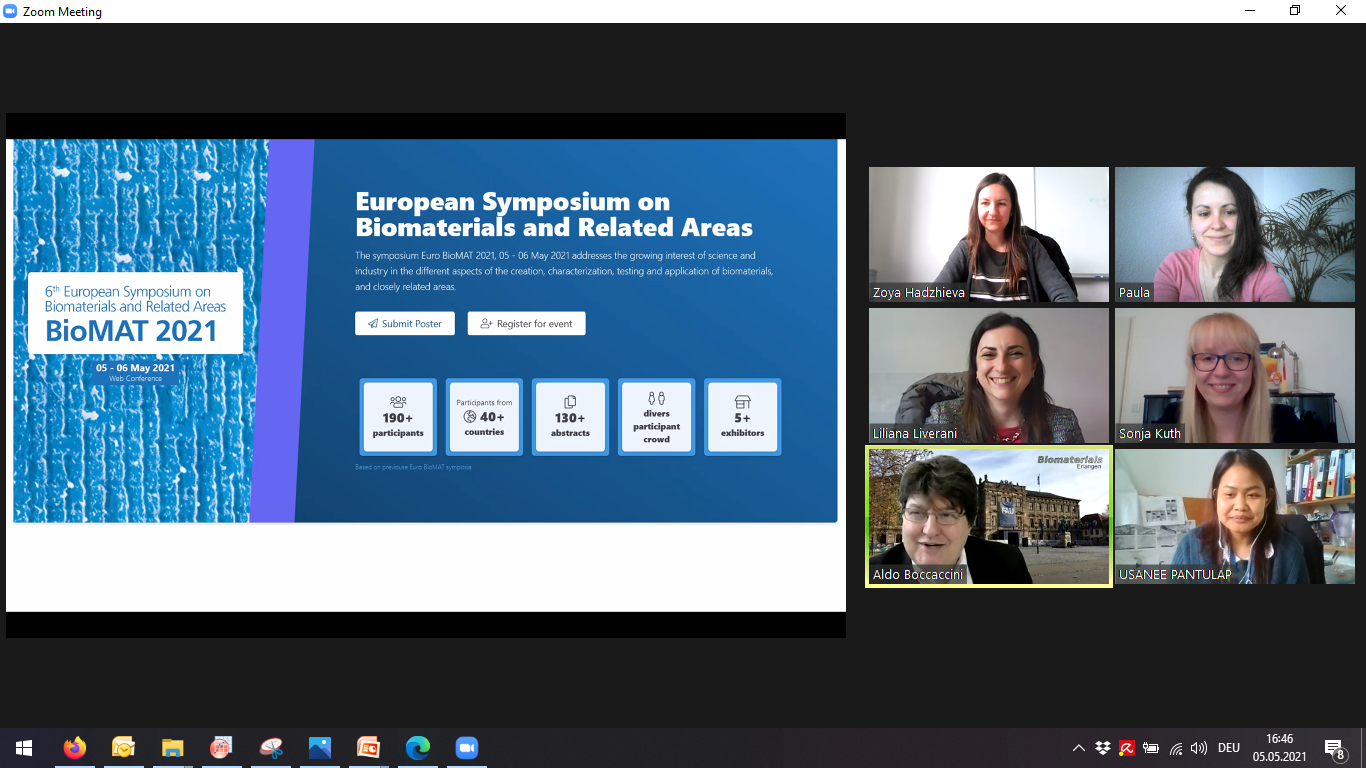Open Outlook from the taskbar

click(123, 748)
